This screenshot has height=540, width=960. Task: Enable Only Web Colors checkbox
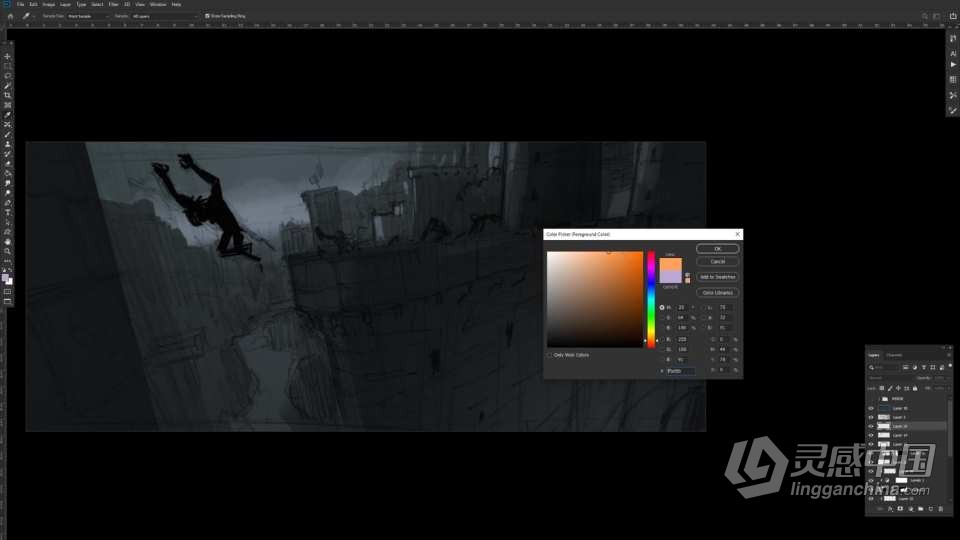pos(550,355)
